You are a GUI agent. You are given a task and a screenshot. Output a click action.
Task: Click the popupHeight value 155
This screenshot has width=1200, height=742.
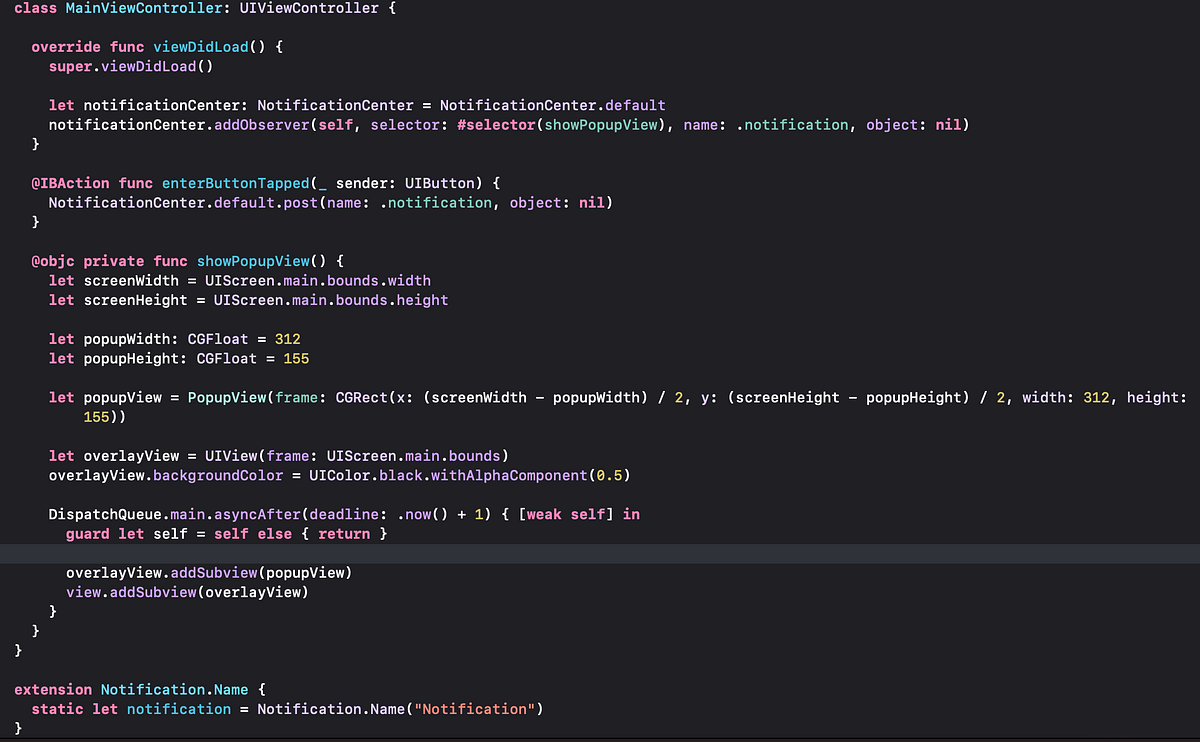point(294,358)
